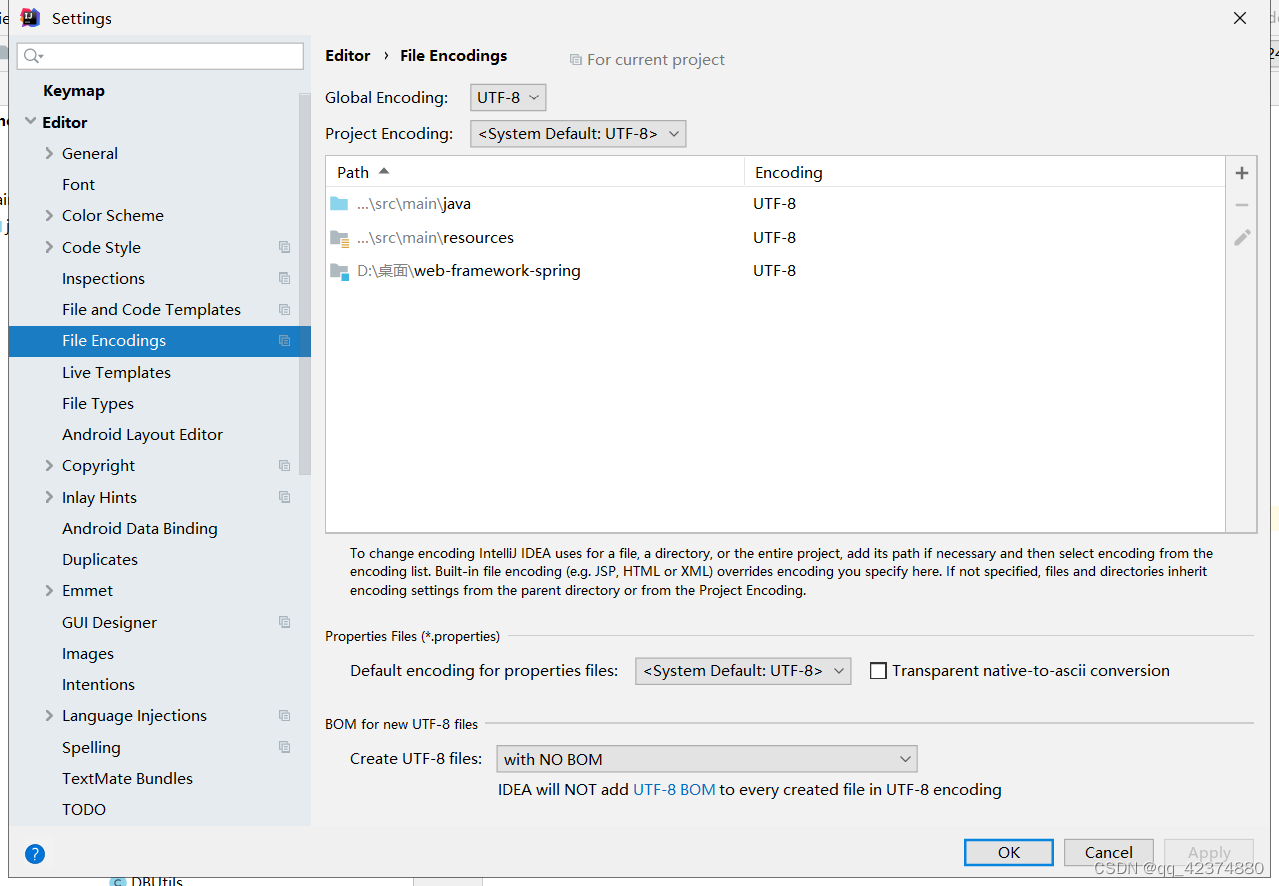Click the resources folder icon
This screenshot has width=1279, height=886.
pyautogui.click(x=339, y=238)
